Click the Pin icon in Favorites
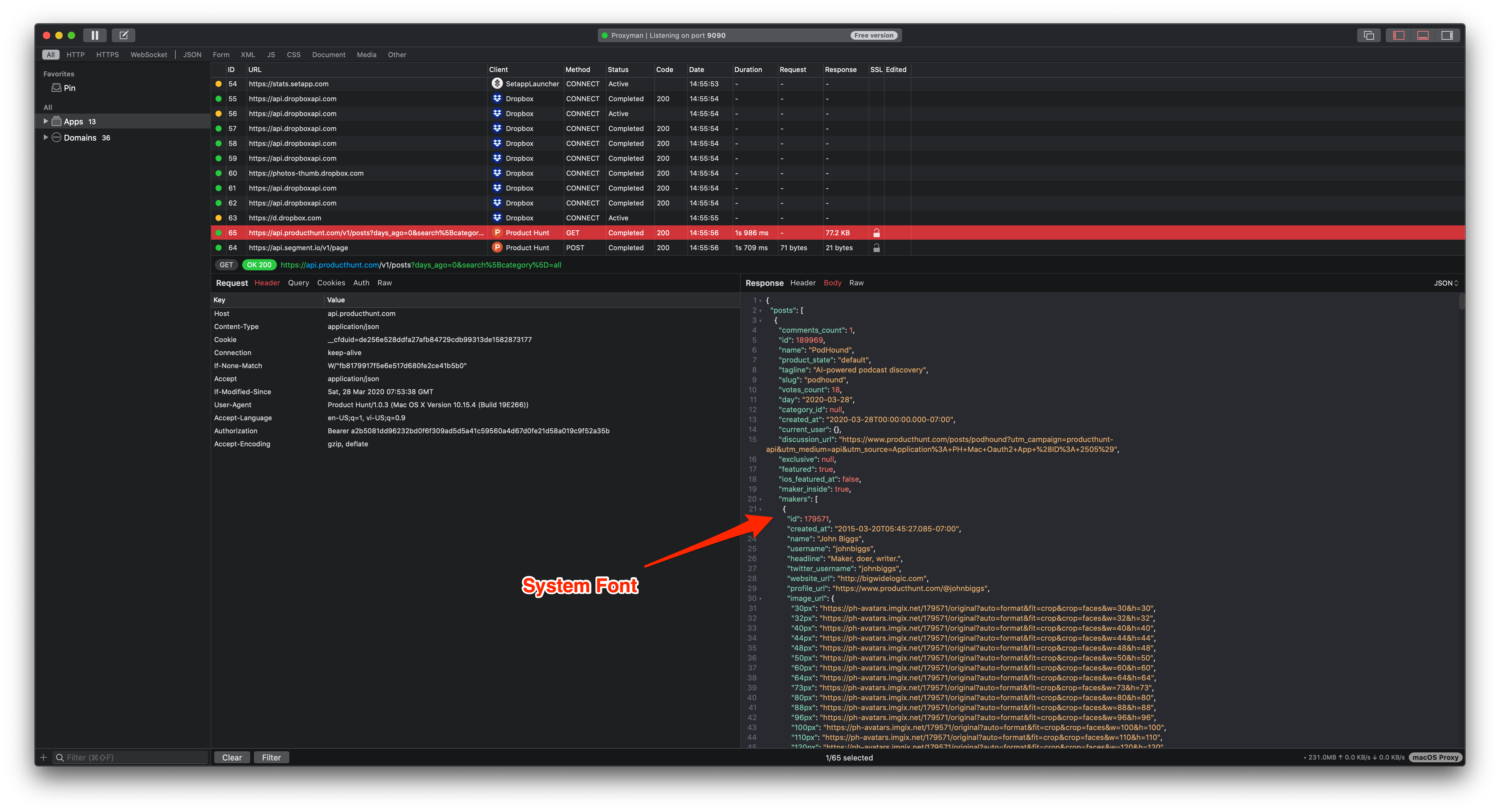 point(56,88)
